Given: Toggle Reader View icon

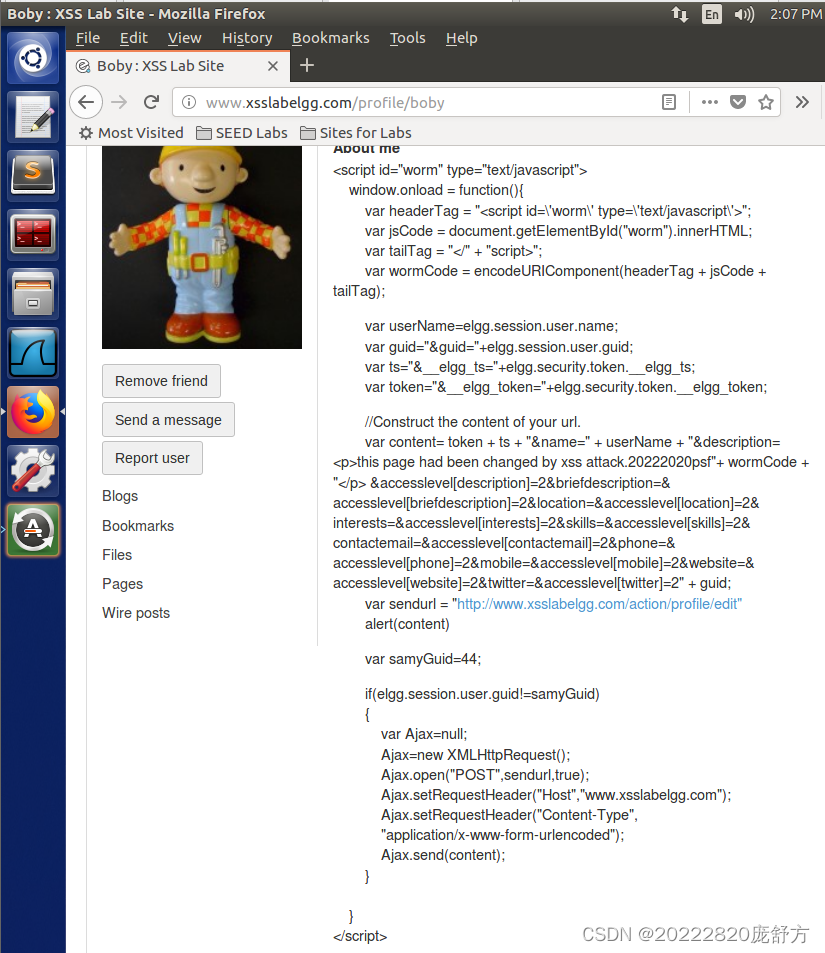Looking at the screenshot, I should 669,102.
